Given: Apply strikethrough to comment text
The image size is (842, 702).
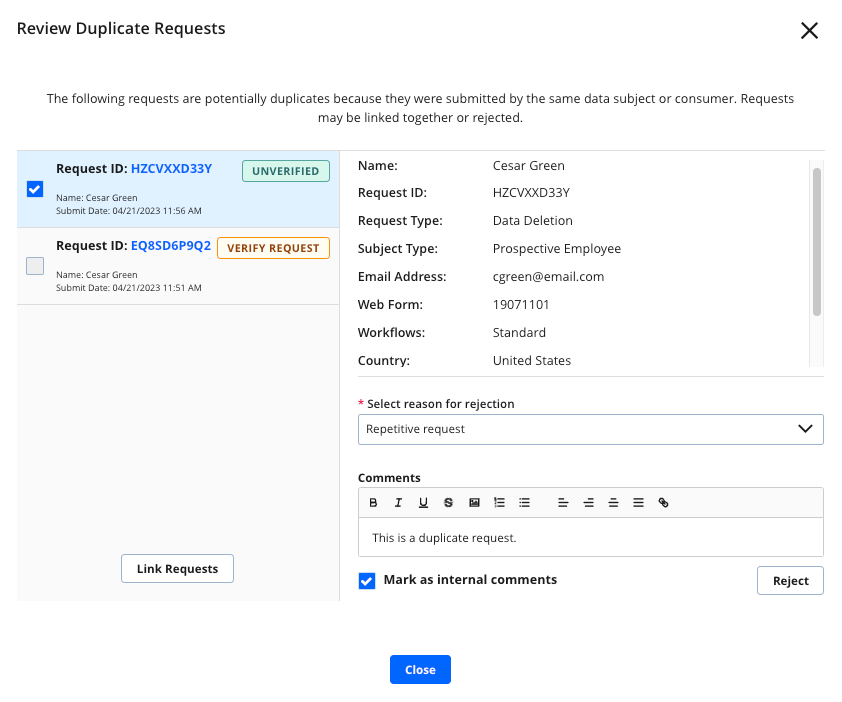Looking at the screenshot, I should (448, 503).
